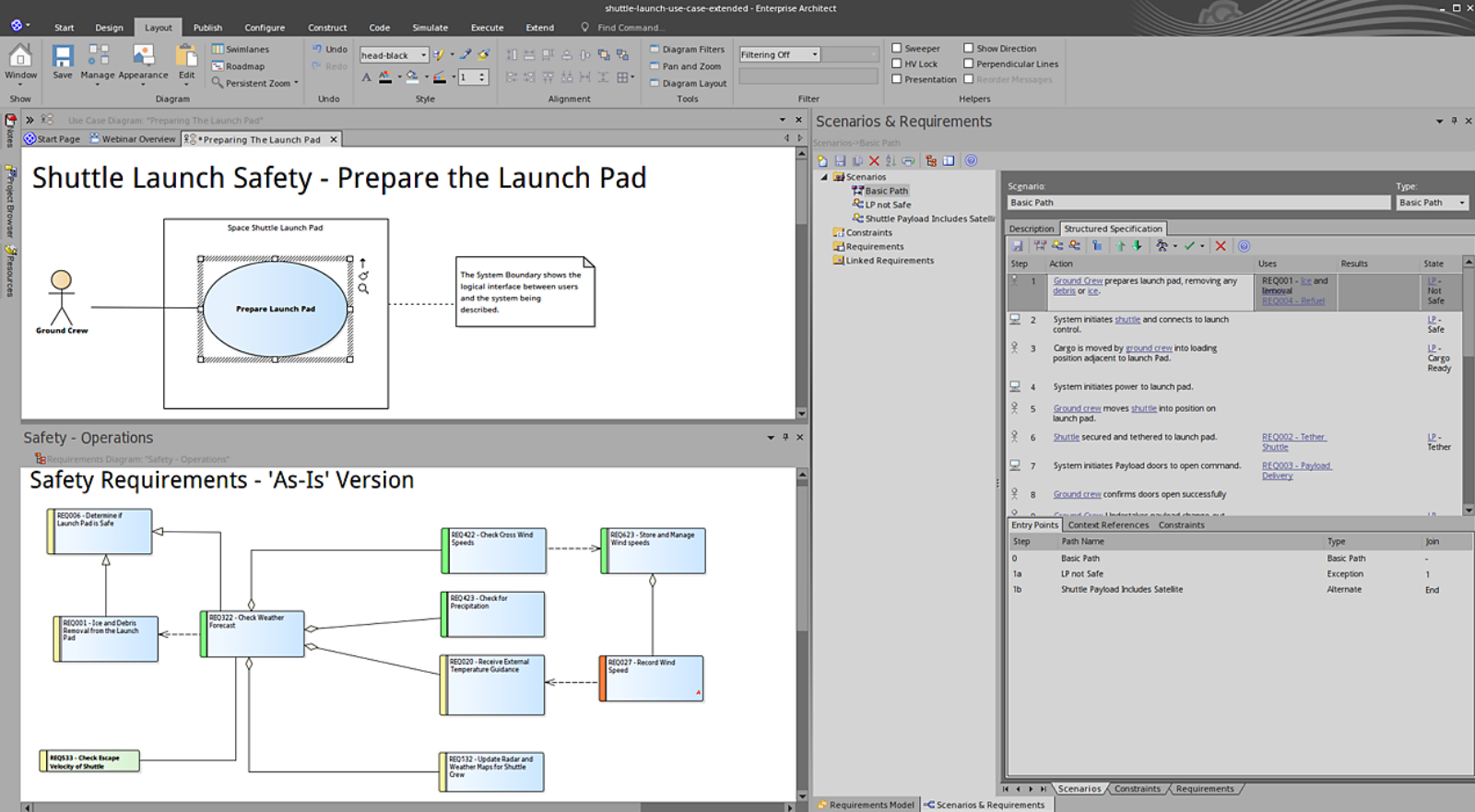
Task: Click the save icon in Structured Specification toolbar
Action: coord(1017,246)
